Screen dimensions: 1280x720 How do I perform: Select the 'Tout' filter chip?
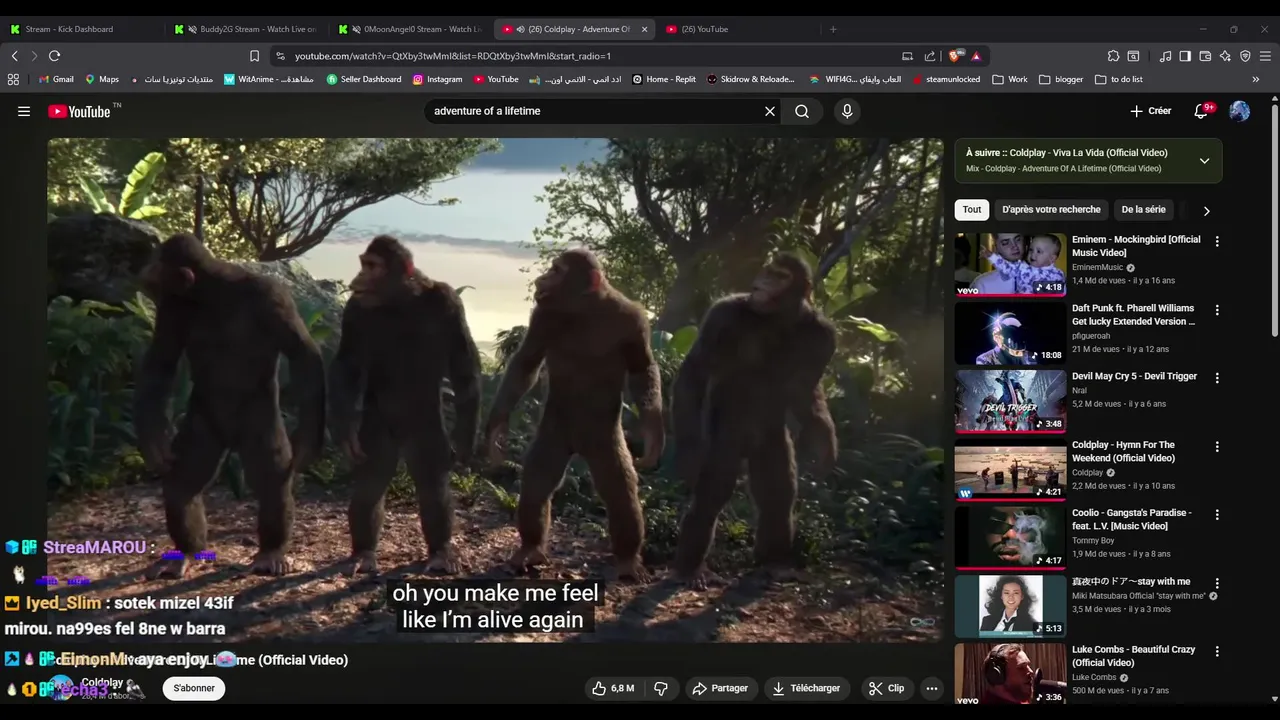pos(972,209)
